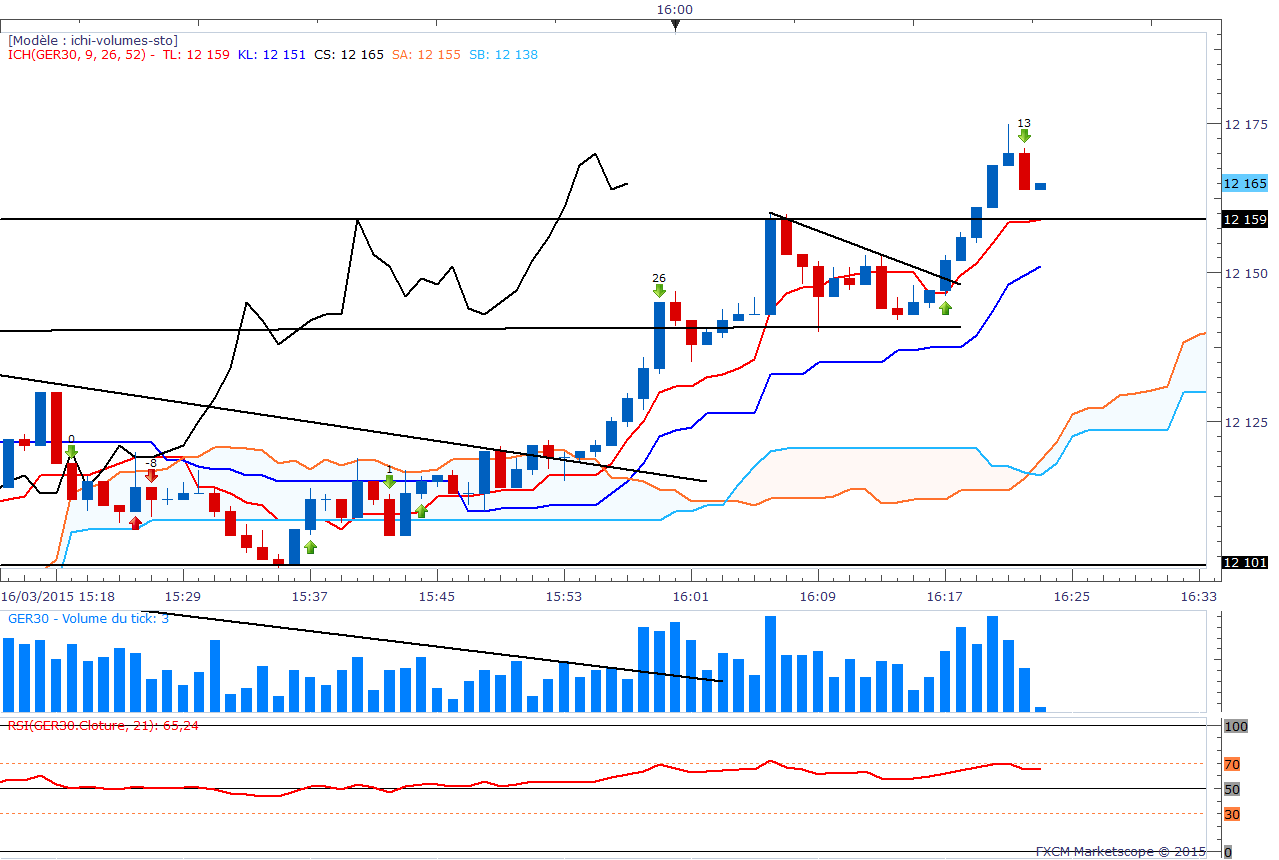The image size is (1279, 860).
Task: Click the 16:00 time marker triangle at top
Action: coord(675,26)
